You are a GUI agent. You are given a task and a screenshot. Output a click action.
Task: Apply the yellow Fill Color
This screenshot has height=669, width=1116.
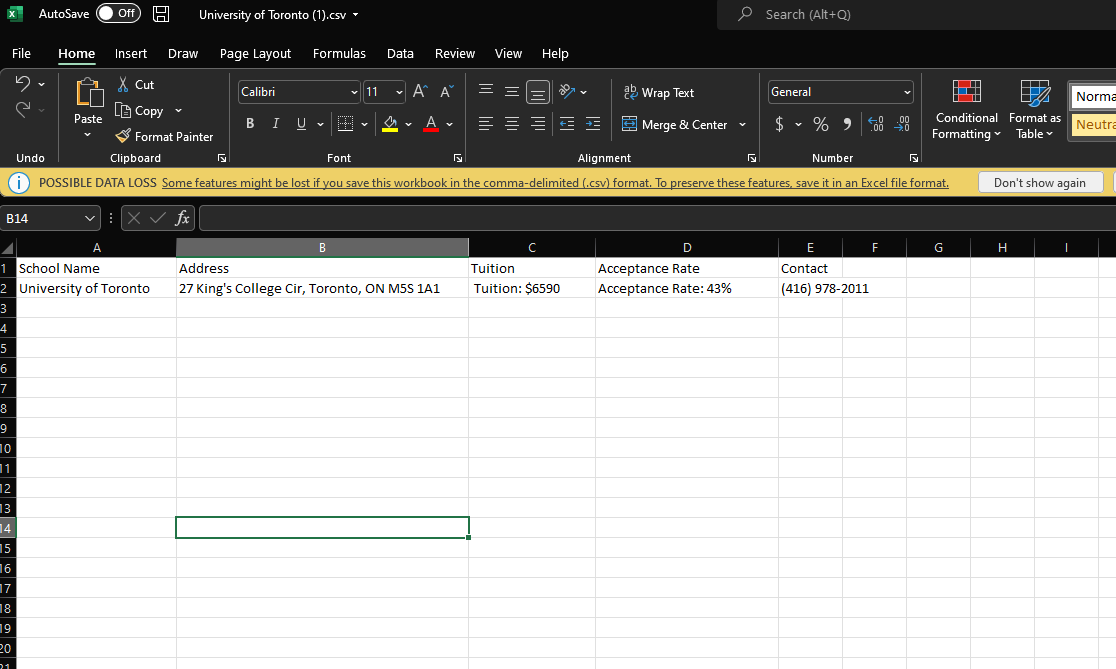point(390,124)
